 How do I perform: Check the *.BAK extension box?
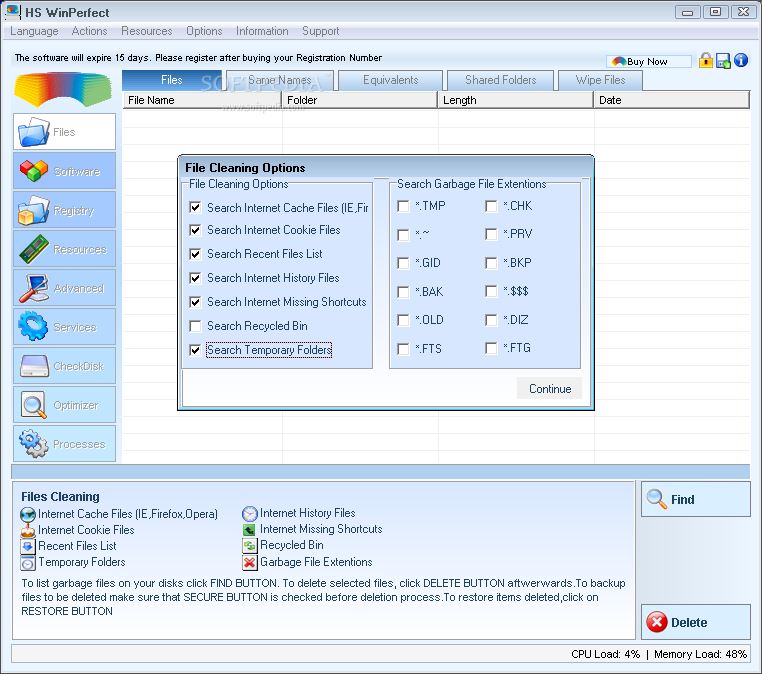[403, 292]
